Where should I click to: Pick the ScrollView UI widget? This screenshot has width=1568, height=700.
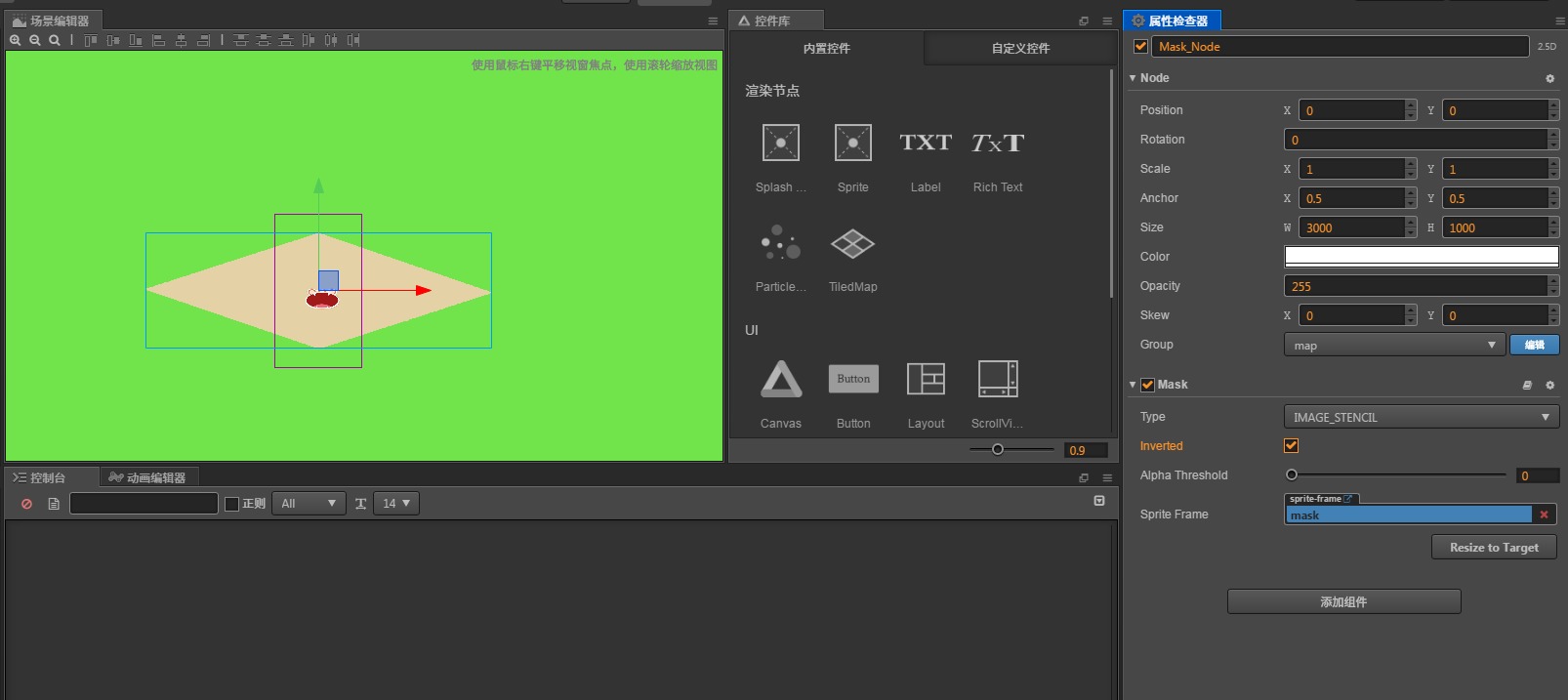(998, 379)
